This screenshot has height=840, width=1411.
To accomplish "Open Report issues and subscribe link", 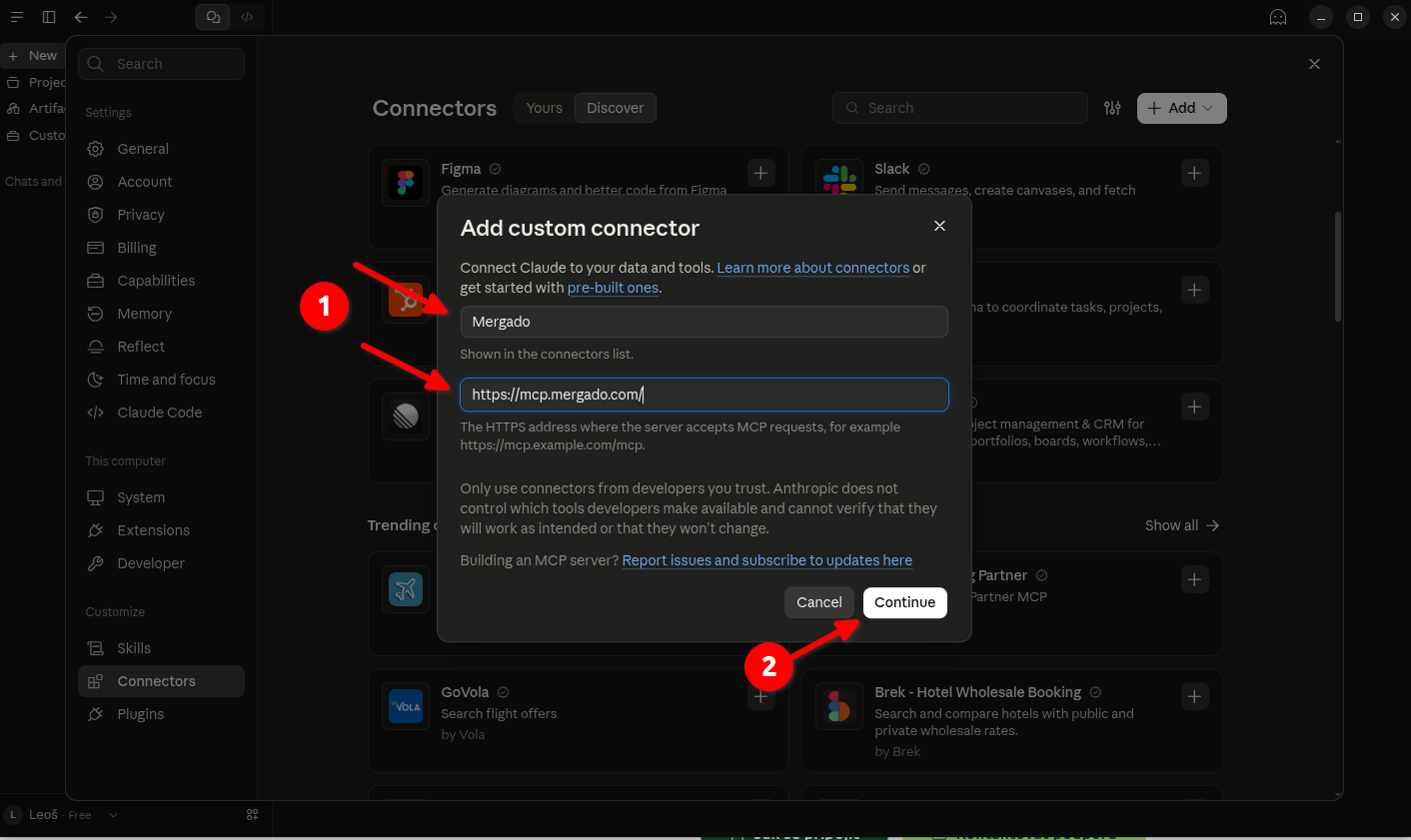I will coord(767,560).
